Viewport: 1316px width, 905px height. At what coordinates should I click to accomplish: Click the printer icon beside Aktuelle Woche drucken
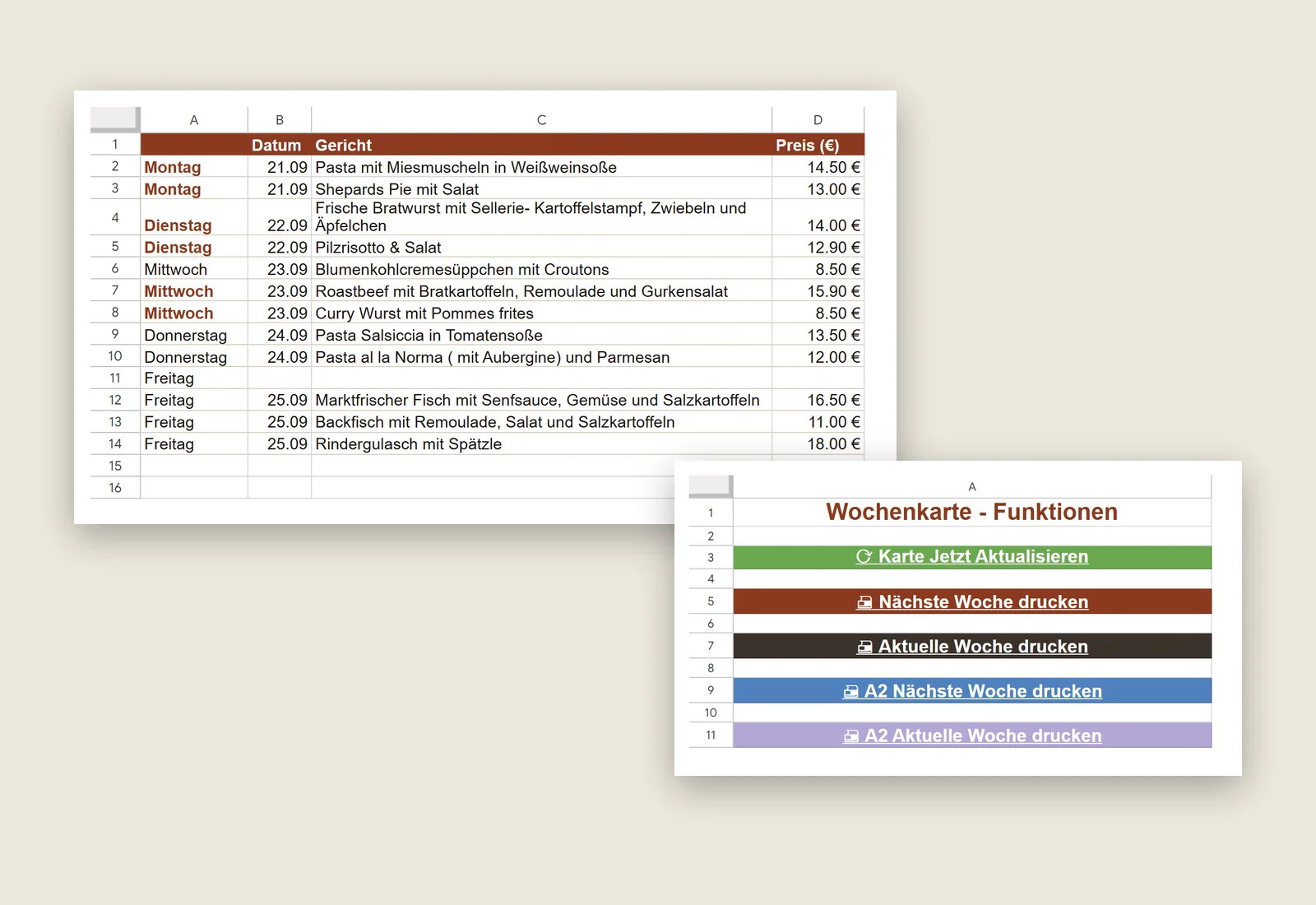click(864, 647)
